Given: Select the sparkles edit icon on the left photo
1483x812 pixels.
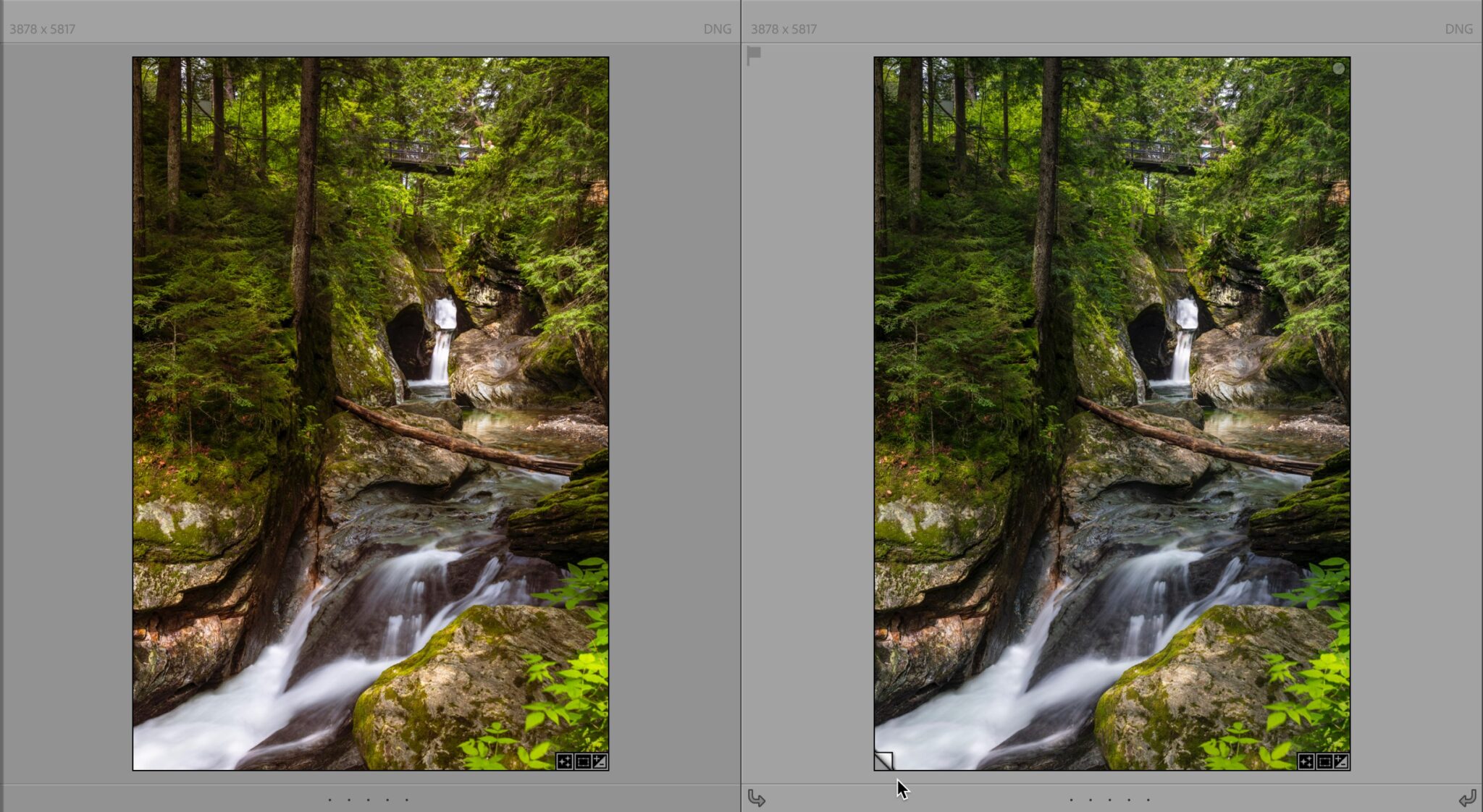Looking at the screenshot, I should tap(564, 761).
